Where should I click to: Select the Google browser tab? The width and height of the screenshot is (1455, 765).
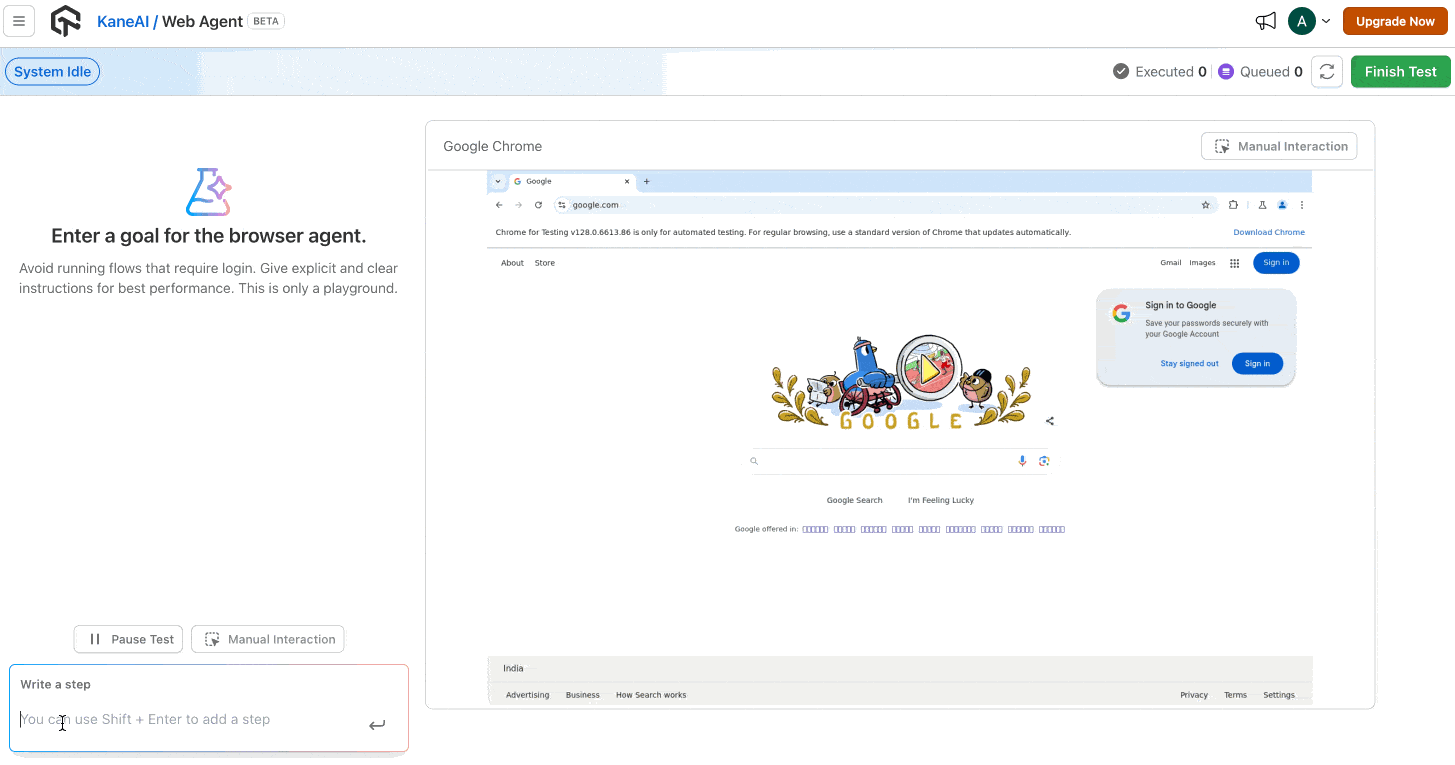[570, 181]
